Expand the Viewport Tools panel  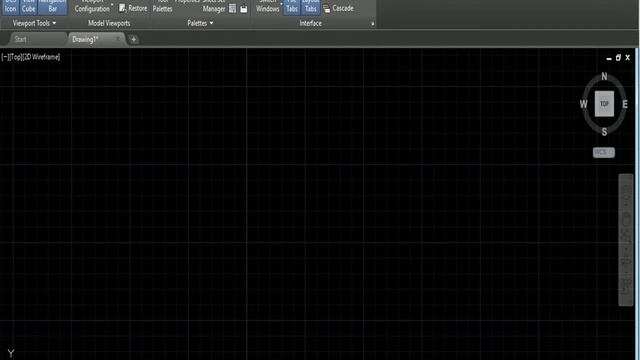tap(34, 23)
